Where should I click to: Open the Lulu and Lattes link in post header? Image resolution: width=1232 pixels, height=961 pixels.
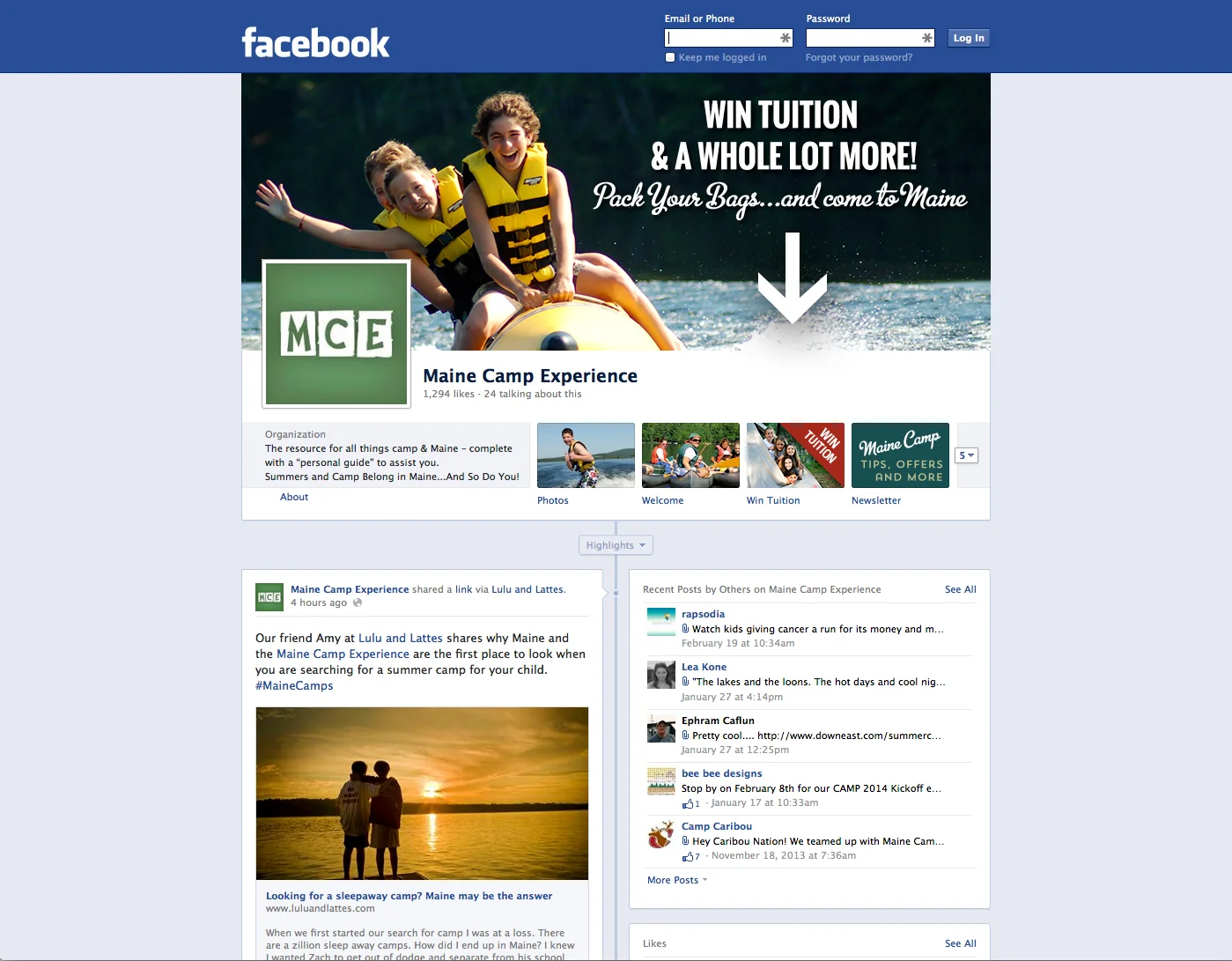point(527,589)
